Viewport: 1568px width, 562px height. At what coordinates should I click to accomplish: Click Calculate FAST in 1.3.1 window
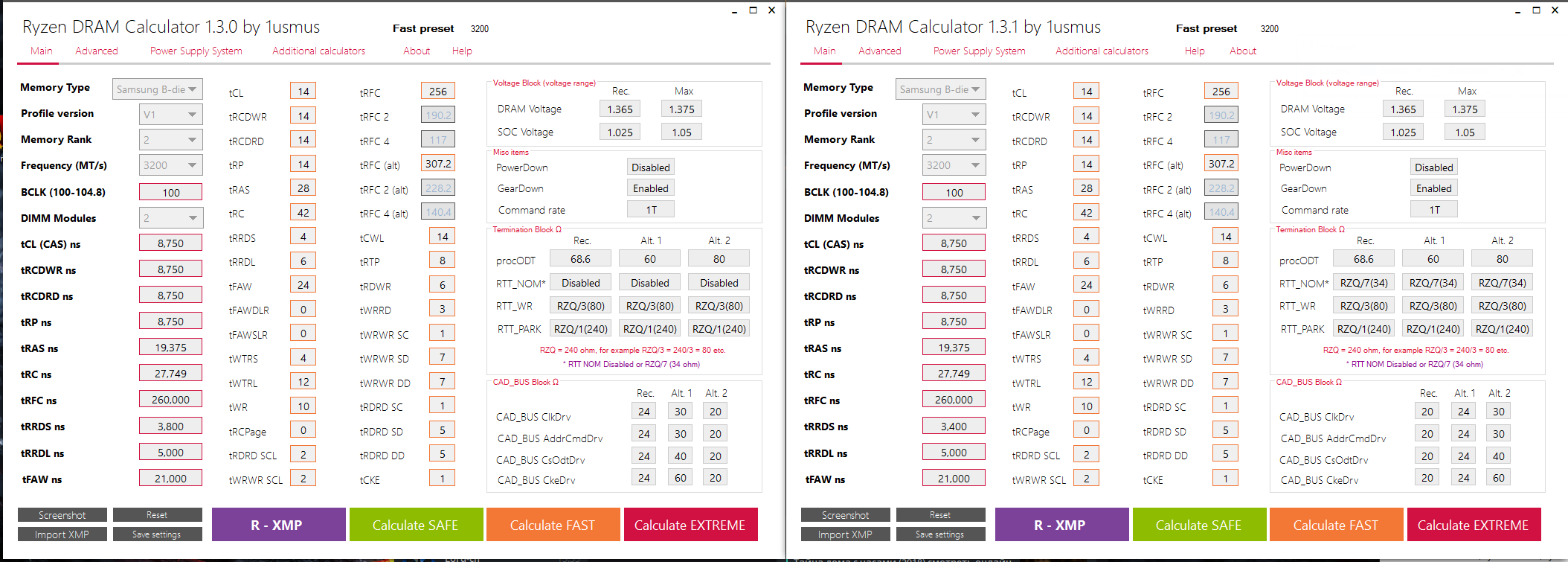pos(1336,525)
